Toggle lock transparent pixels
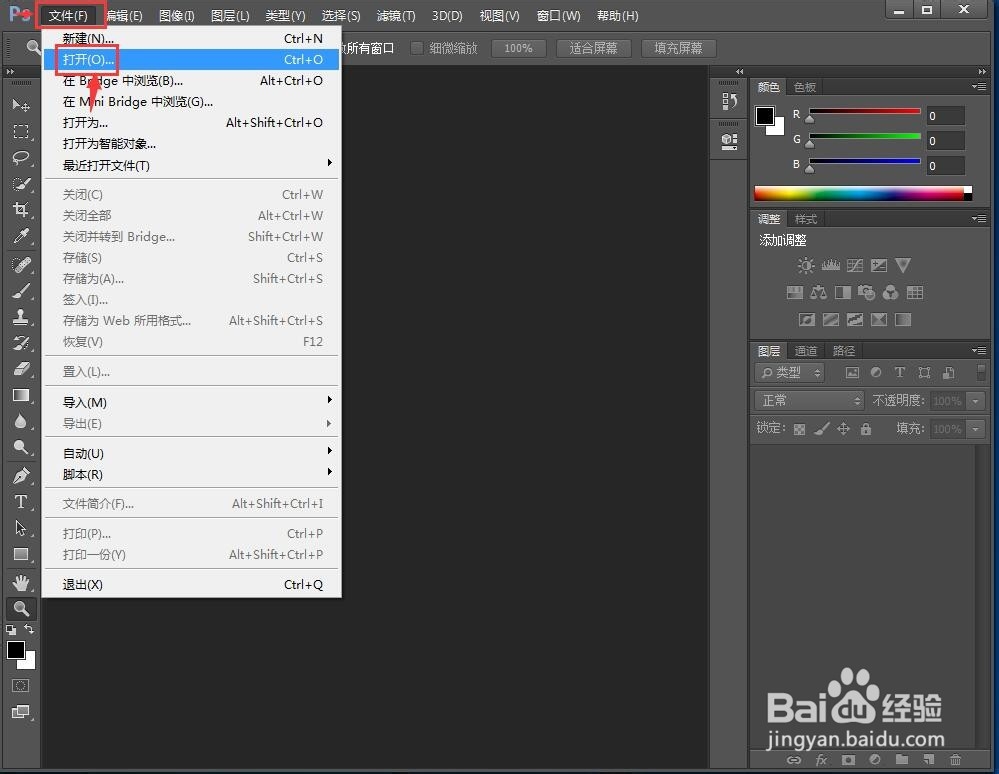 [799, 429]
